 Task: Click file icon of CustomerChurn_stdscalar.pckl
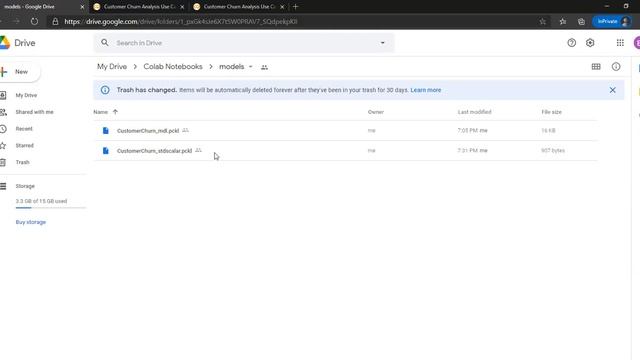pyautogui.click(x=106, y=151)
